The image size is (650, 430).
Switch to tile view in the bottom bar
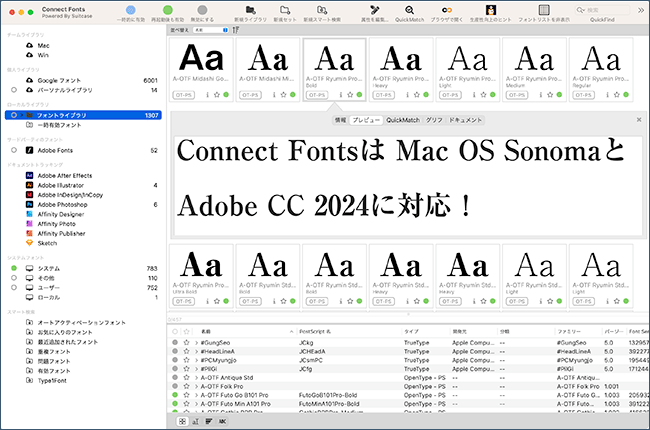coord(182,421)
